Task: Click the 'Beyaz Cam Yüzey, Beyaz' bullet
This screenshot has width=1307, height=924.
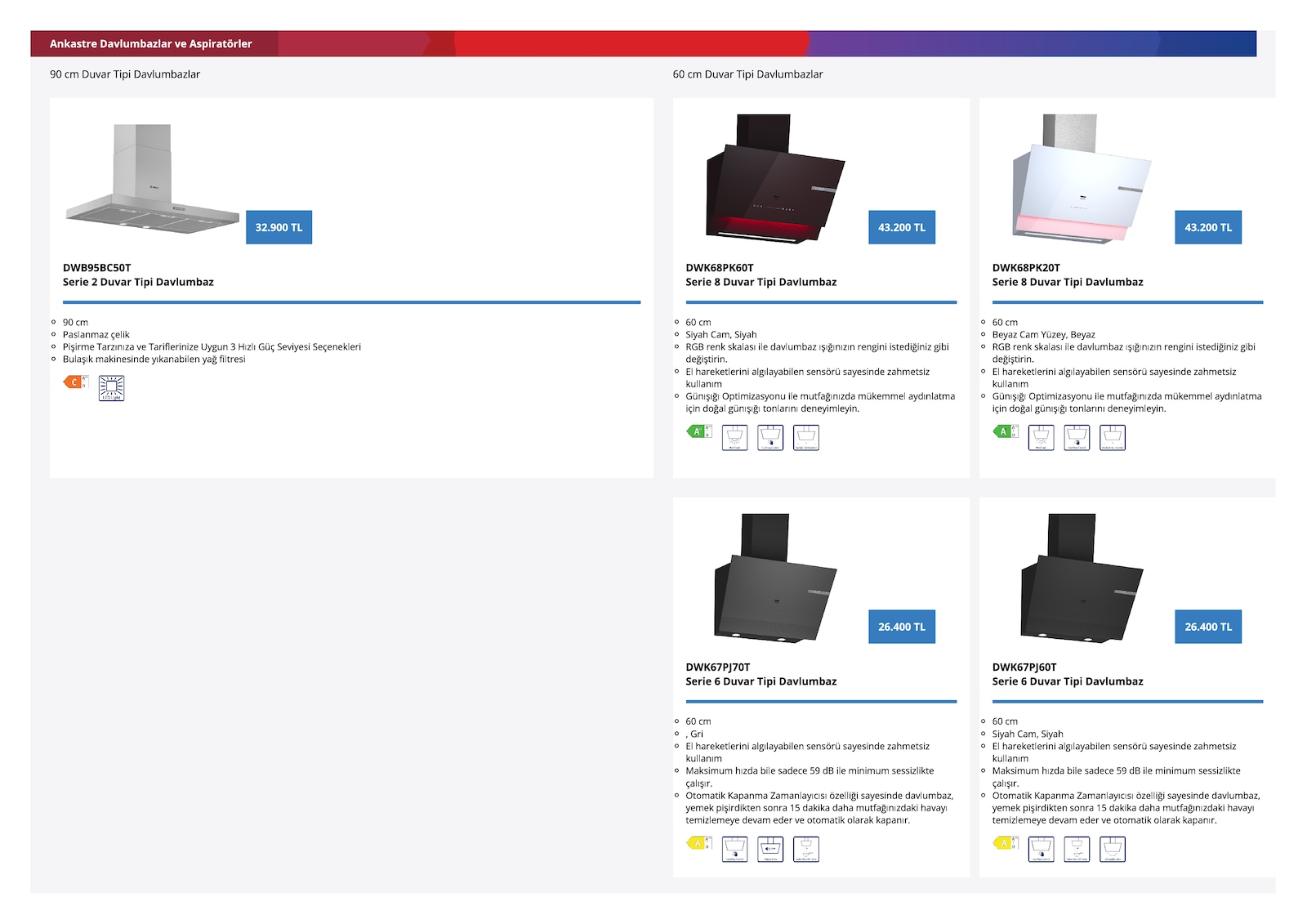Action: click(x=1044, y=335)
